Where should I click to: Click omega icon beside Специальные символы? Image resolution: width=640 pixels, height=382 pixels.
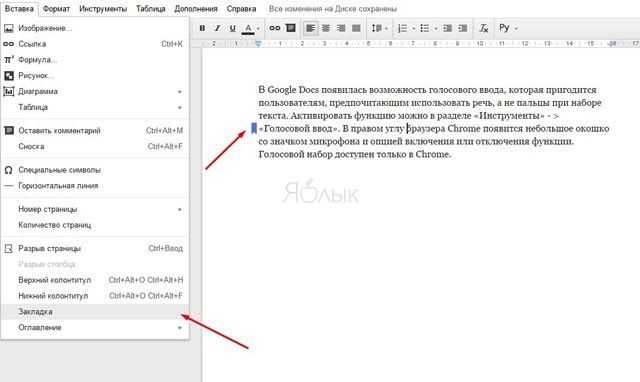tap(9, 170)
